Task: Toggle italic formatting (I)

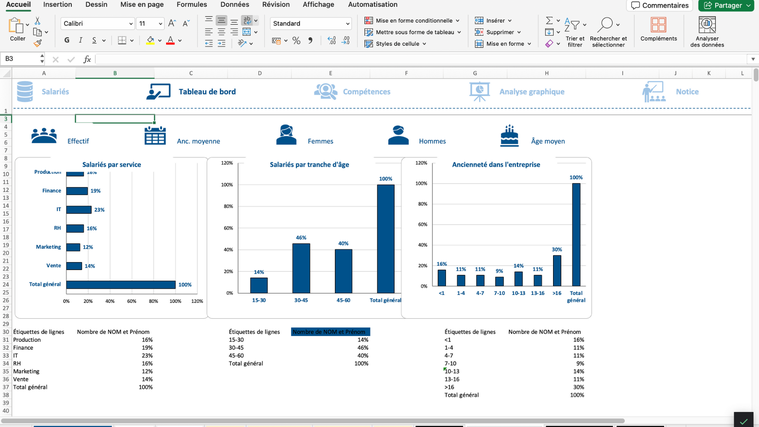Action: [80, 41]
